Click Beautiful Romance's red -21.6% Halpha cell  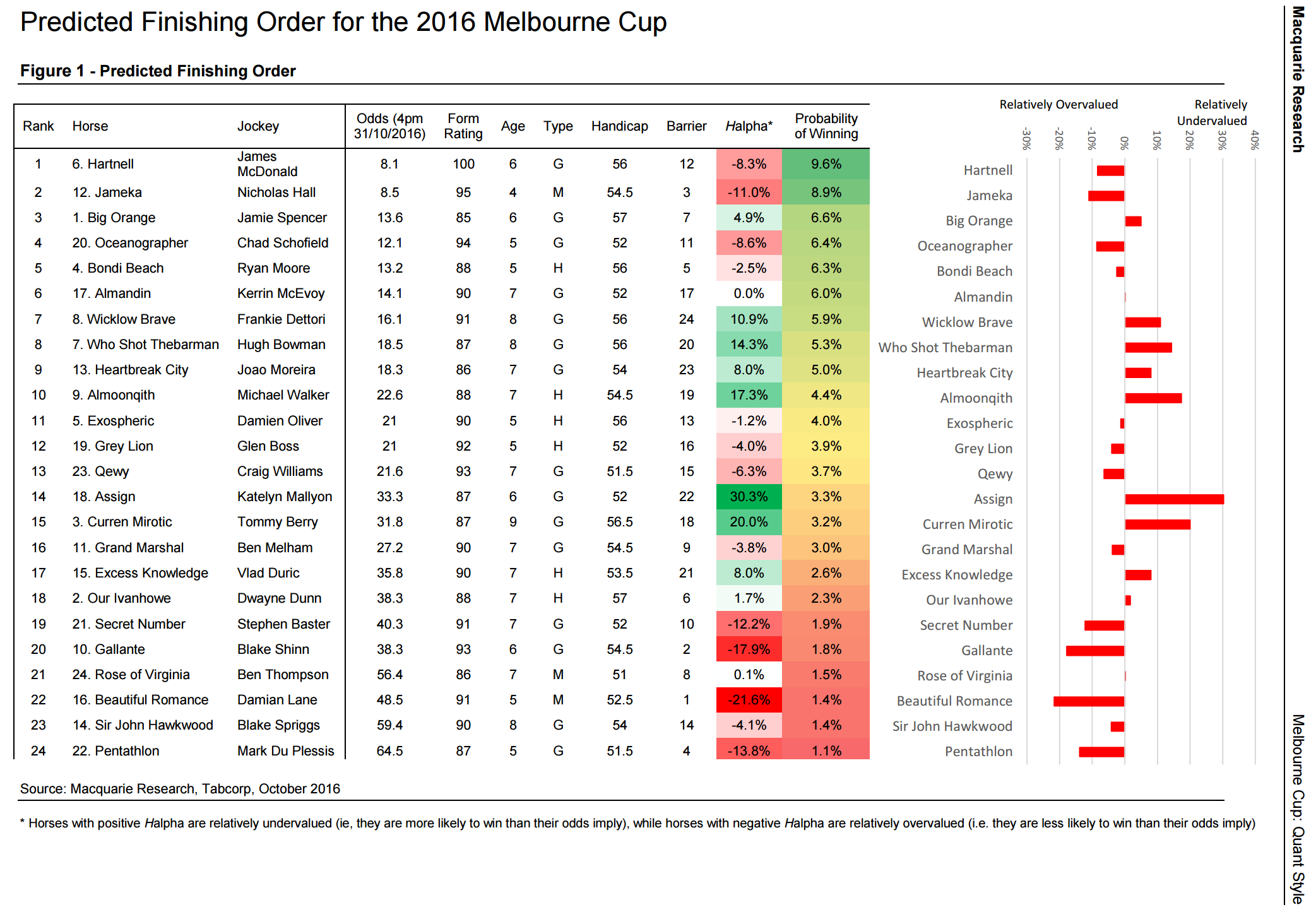(x=749, y=700)
